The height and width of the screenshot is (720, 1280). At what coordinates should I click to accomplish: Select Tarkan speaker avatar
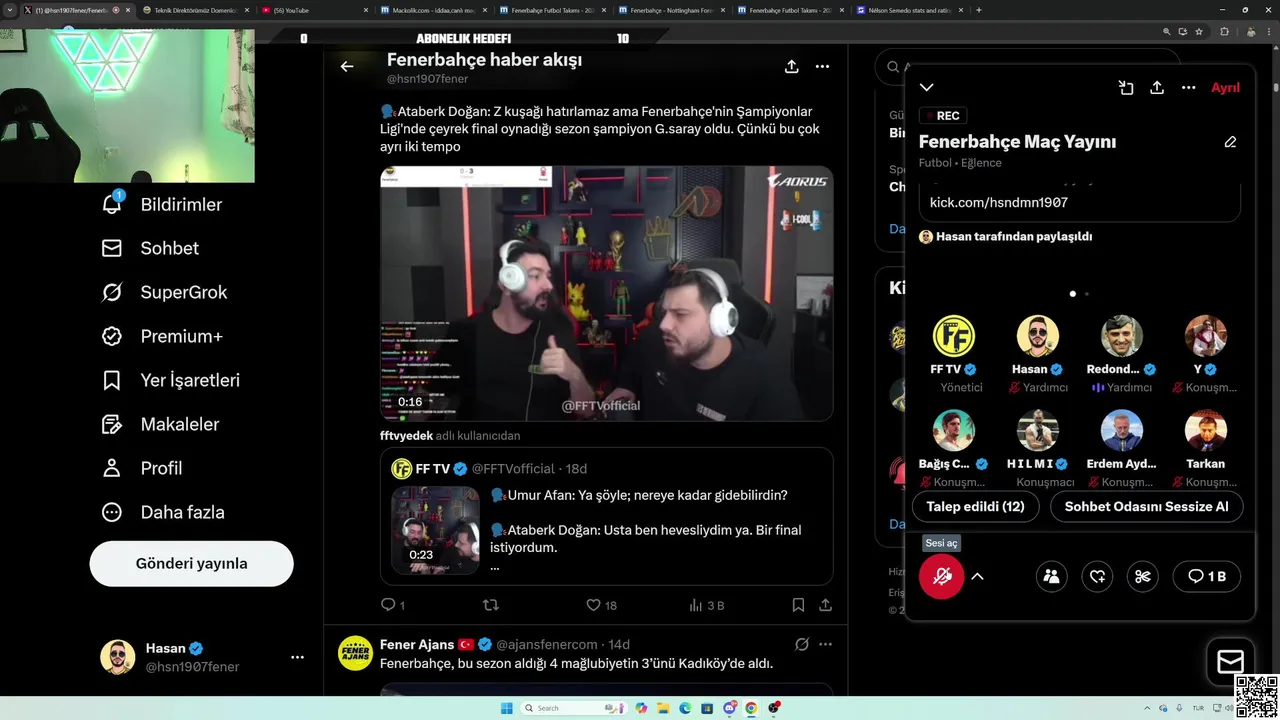pyautogui.click(x=1206, y=430)
